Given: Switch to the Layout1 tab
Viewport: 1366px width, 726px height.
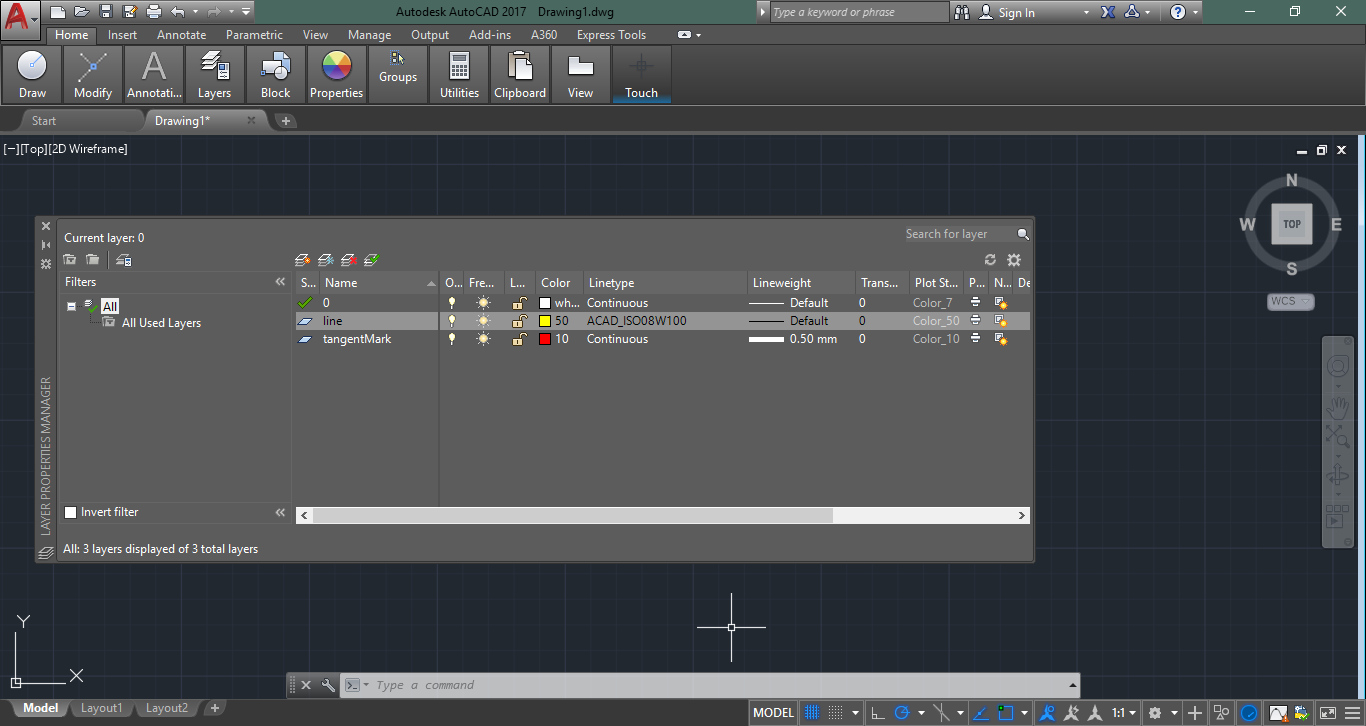Looking at the screenshot, I should 101,708.
